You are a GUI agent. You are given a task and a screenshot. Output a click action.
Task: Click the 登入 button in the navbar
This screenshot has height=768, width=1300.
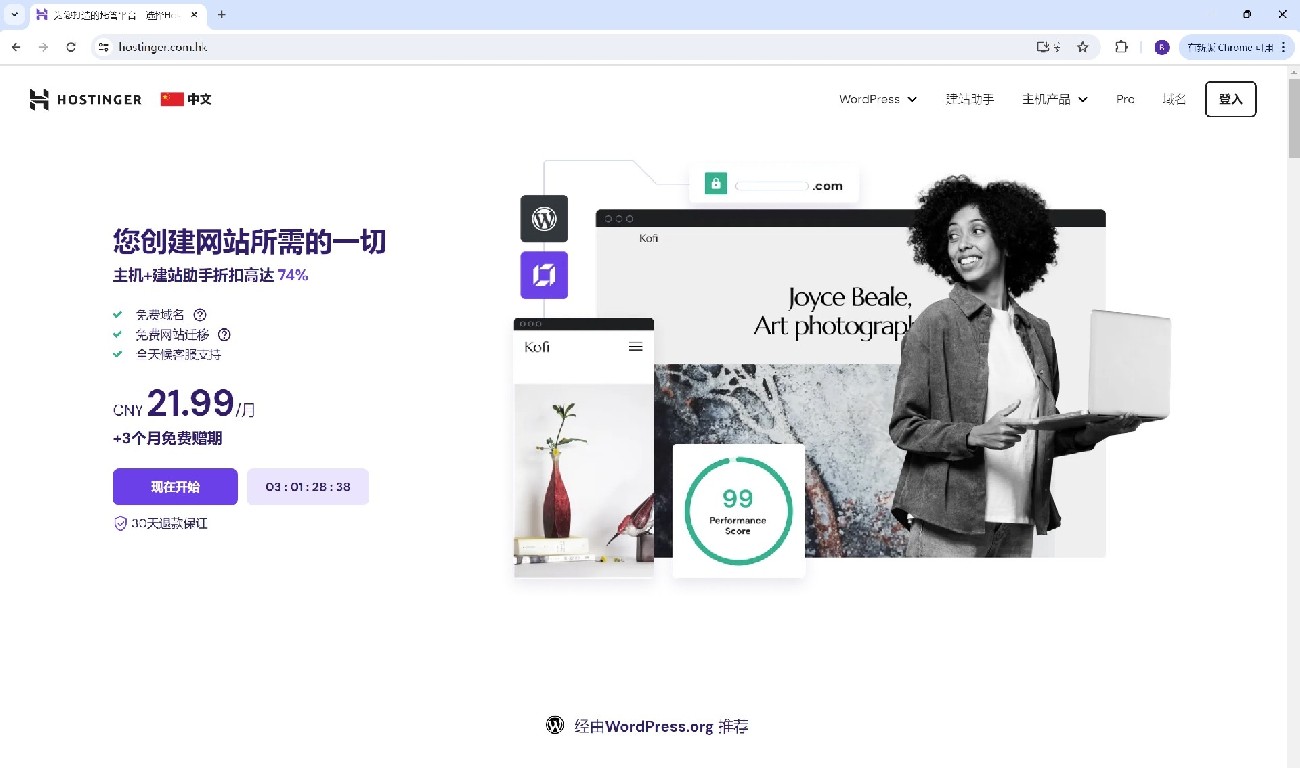(x=1230, y=99)
